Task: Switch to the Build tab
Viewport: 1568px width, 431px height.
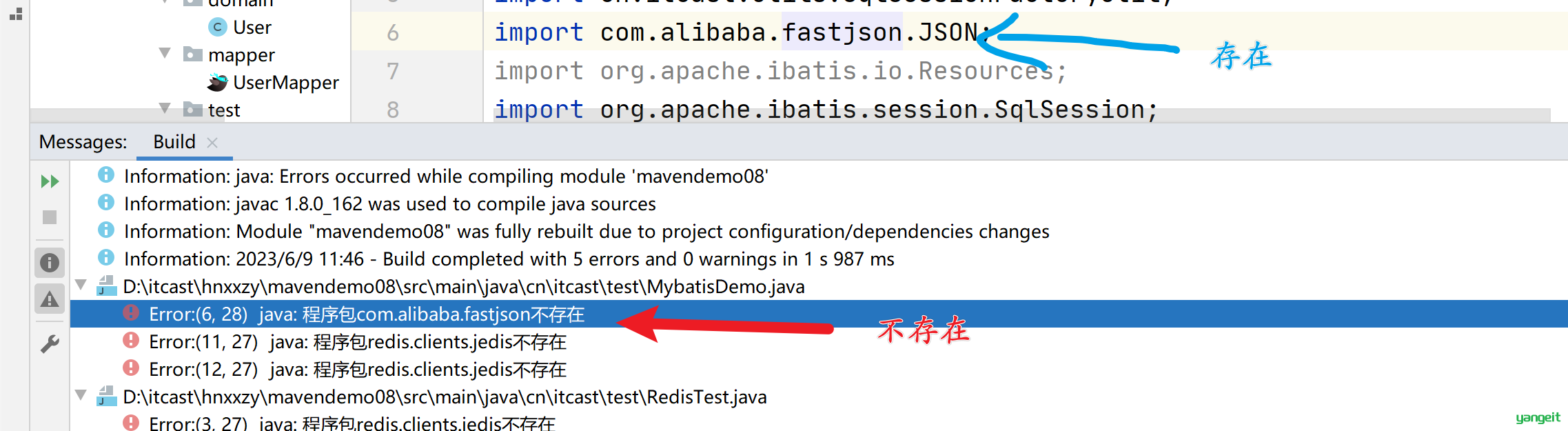Action: pos(174,142)
